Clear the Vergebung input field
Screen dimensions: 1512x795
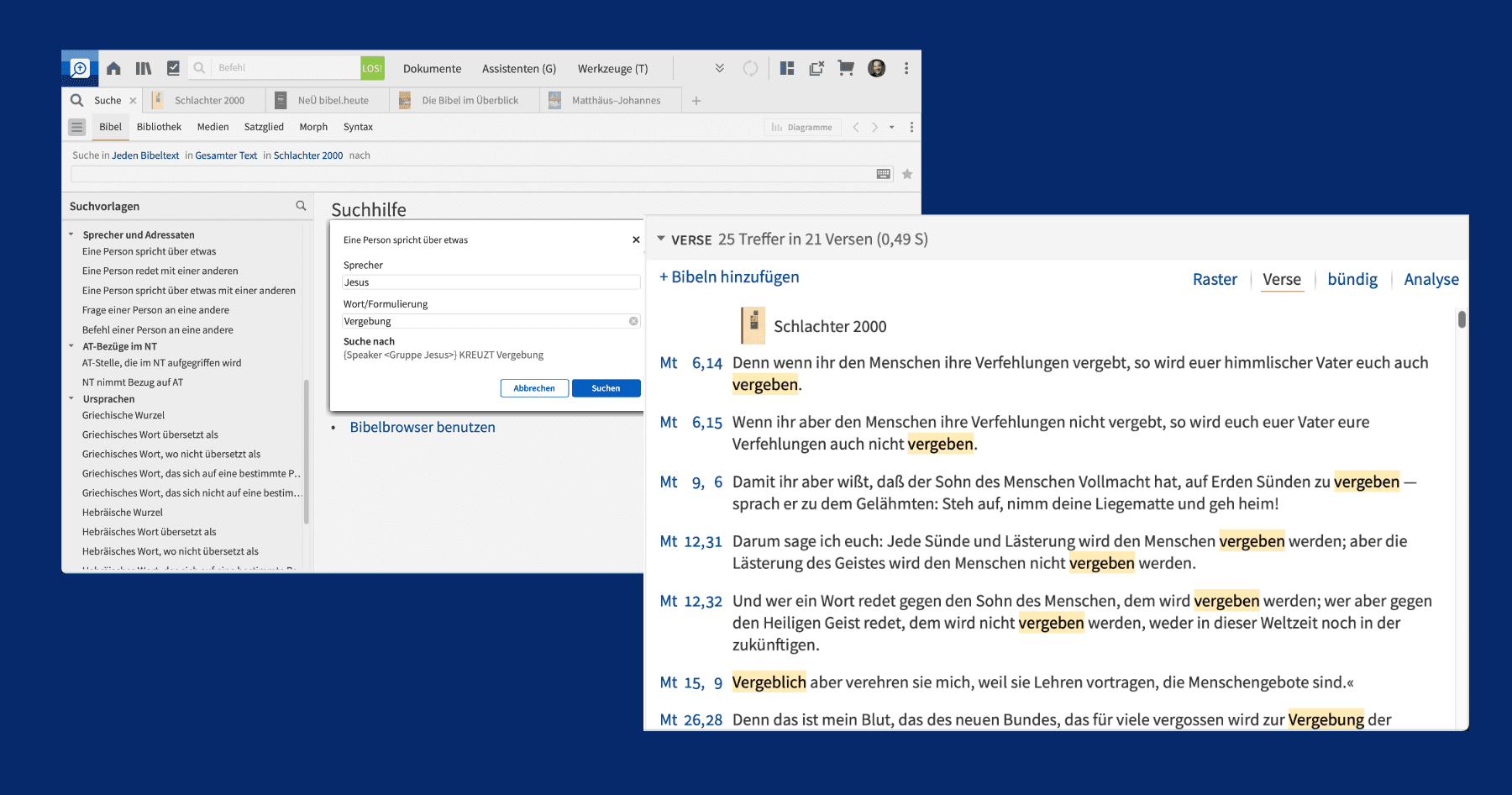(x=633, y=321)
